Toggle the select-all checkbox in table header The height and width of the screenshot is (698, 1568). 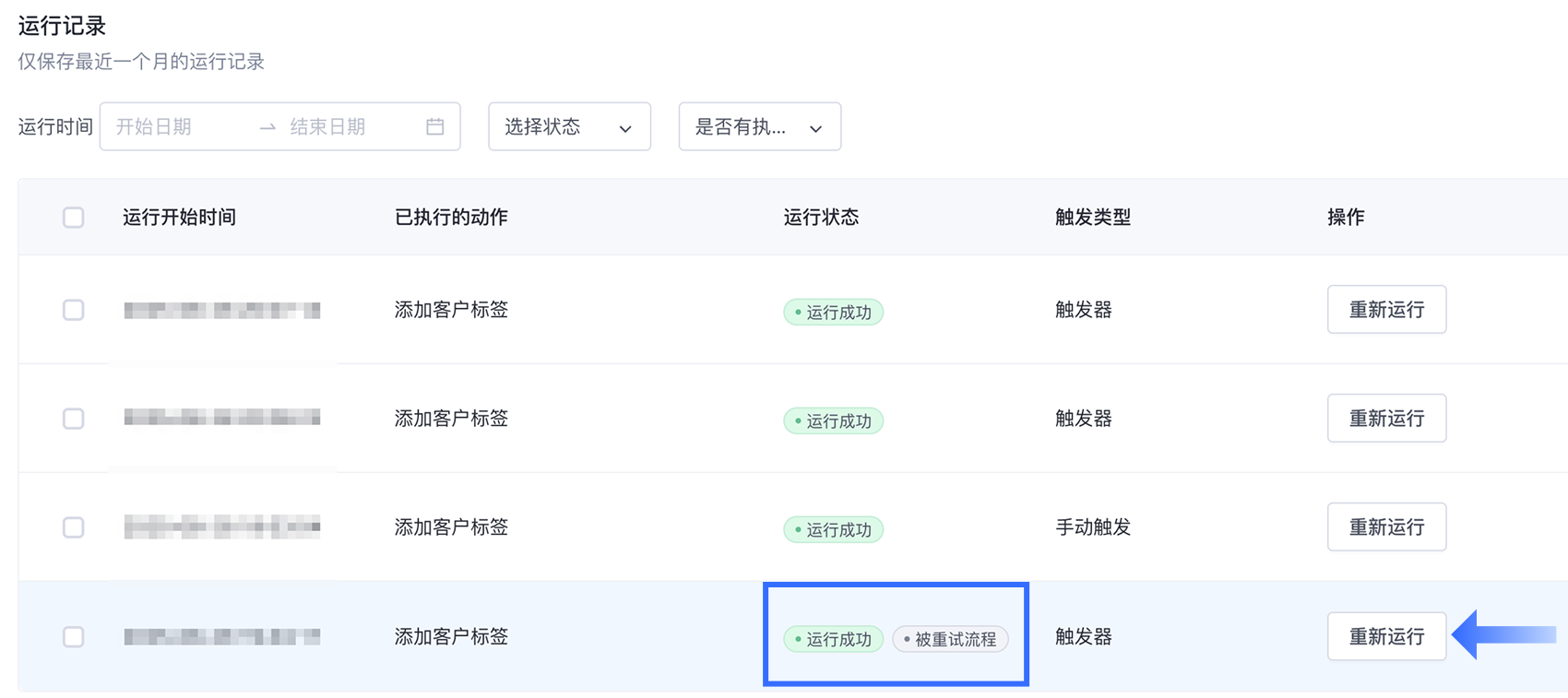(x=74, y=218)
